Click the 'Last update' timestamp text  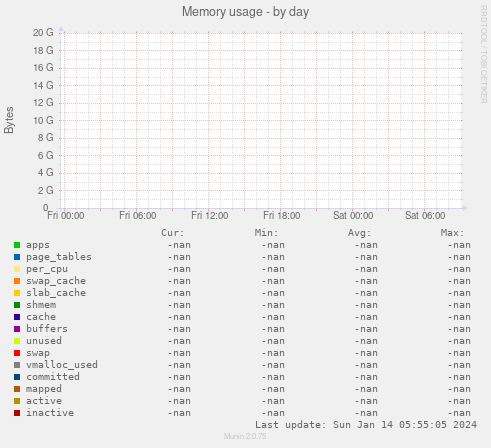click(x=366, y=425)
